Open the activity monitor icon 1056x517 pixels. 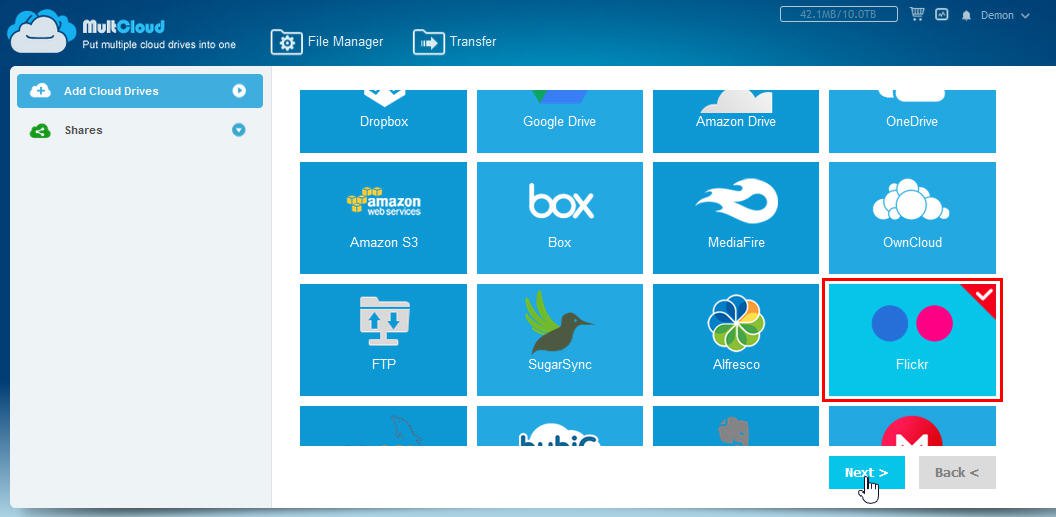(942, 14)
